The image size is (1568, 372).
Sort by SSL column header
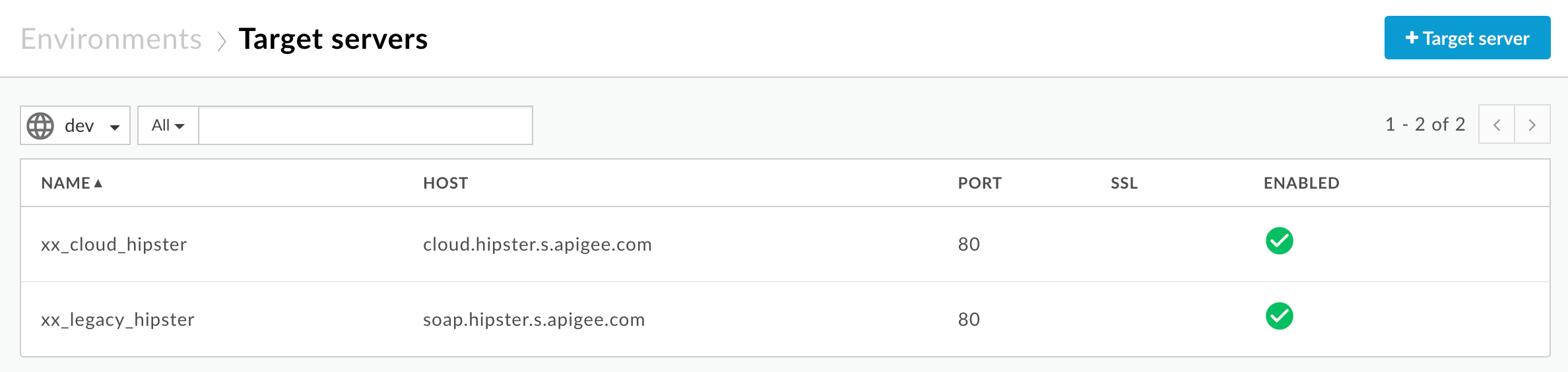coord(1124,183)
